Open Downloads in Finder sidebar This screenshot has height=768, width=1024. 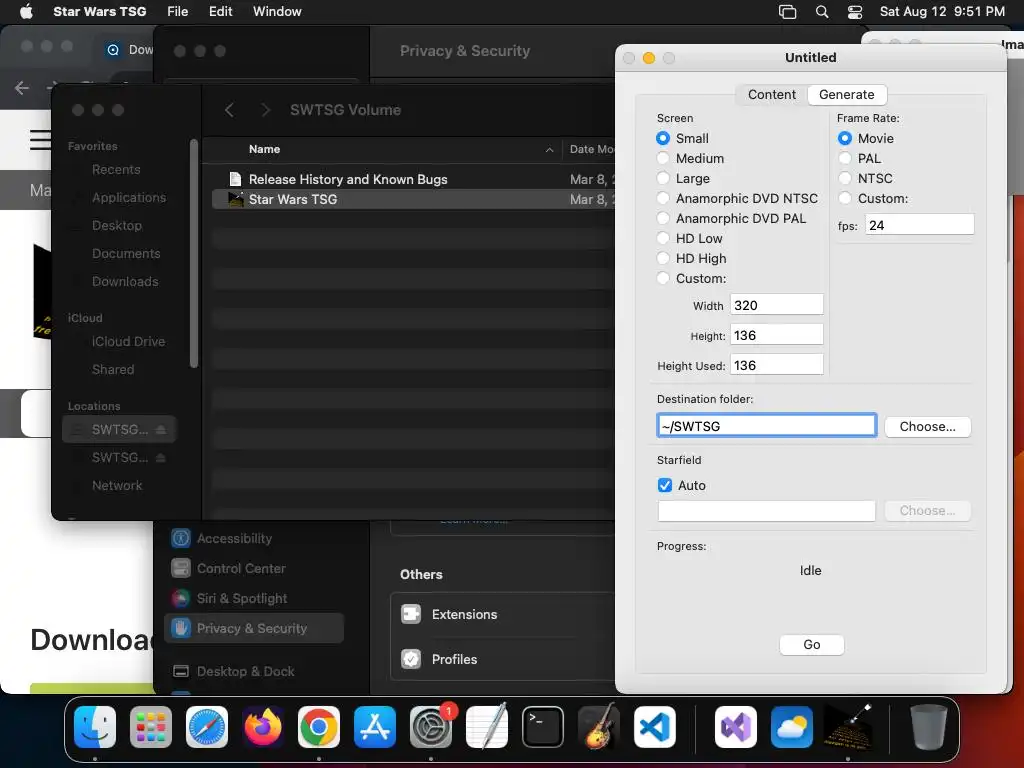[x=125, y=281]
